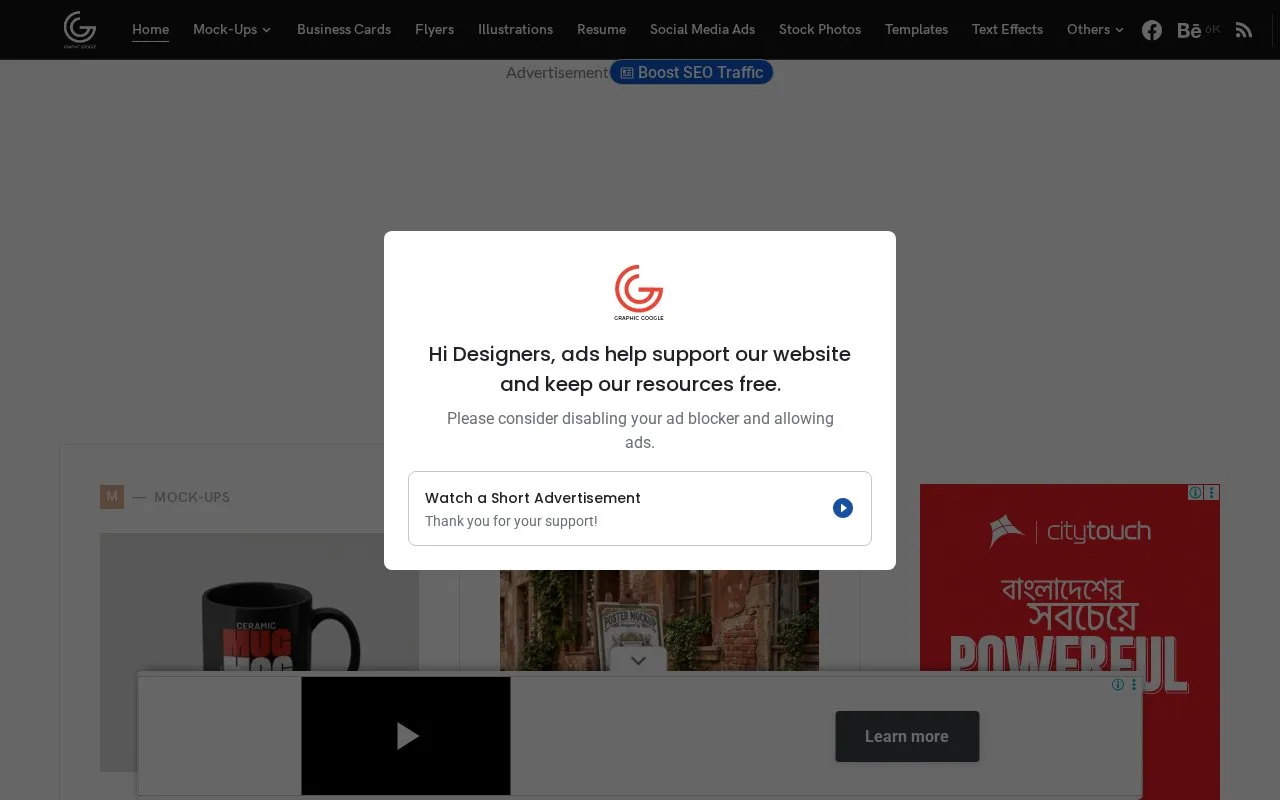Click the Graphic Google logo in the modal
Viewport: 1280px width, 800px height.
pyautogui.click(x=639, y=292)
